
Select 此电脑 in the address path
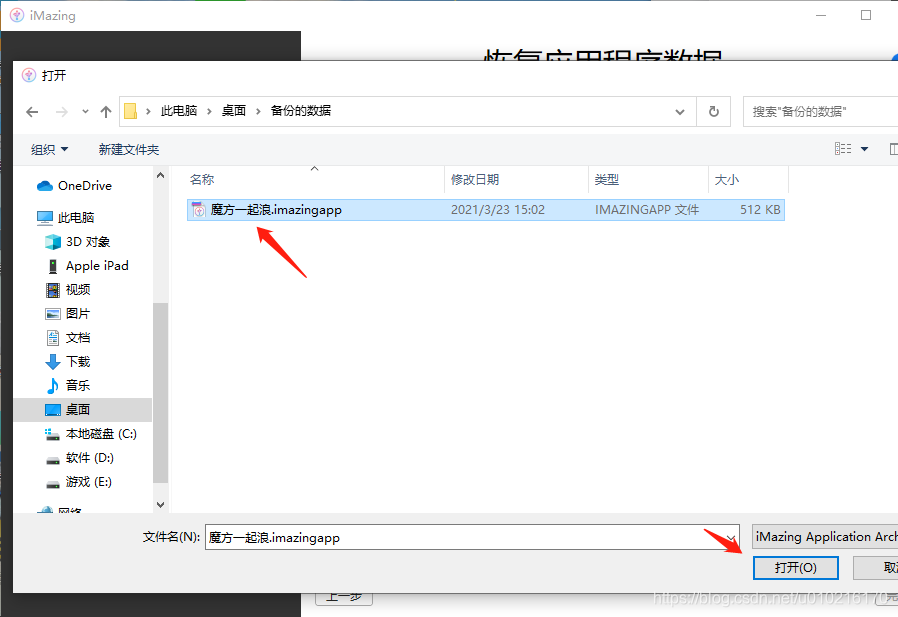click(179, 111)
